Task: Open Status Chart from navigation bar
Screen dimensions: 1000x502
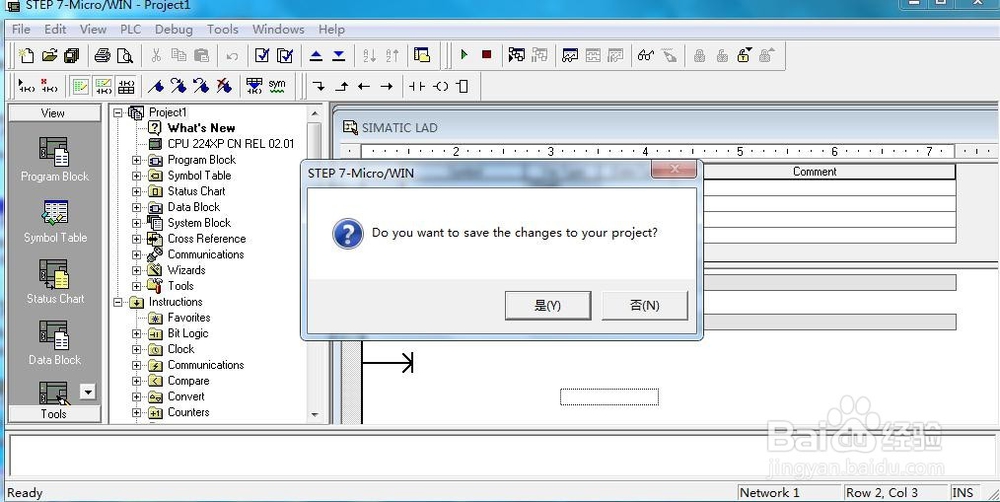Action: pyautogui.click(x=55, y=282)
